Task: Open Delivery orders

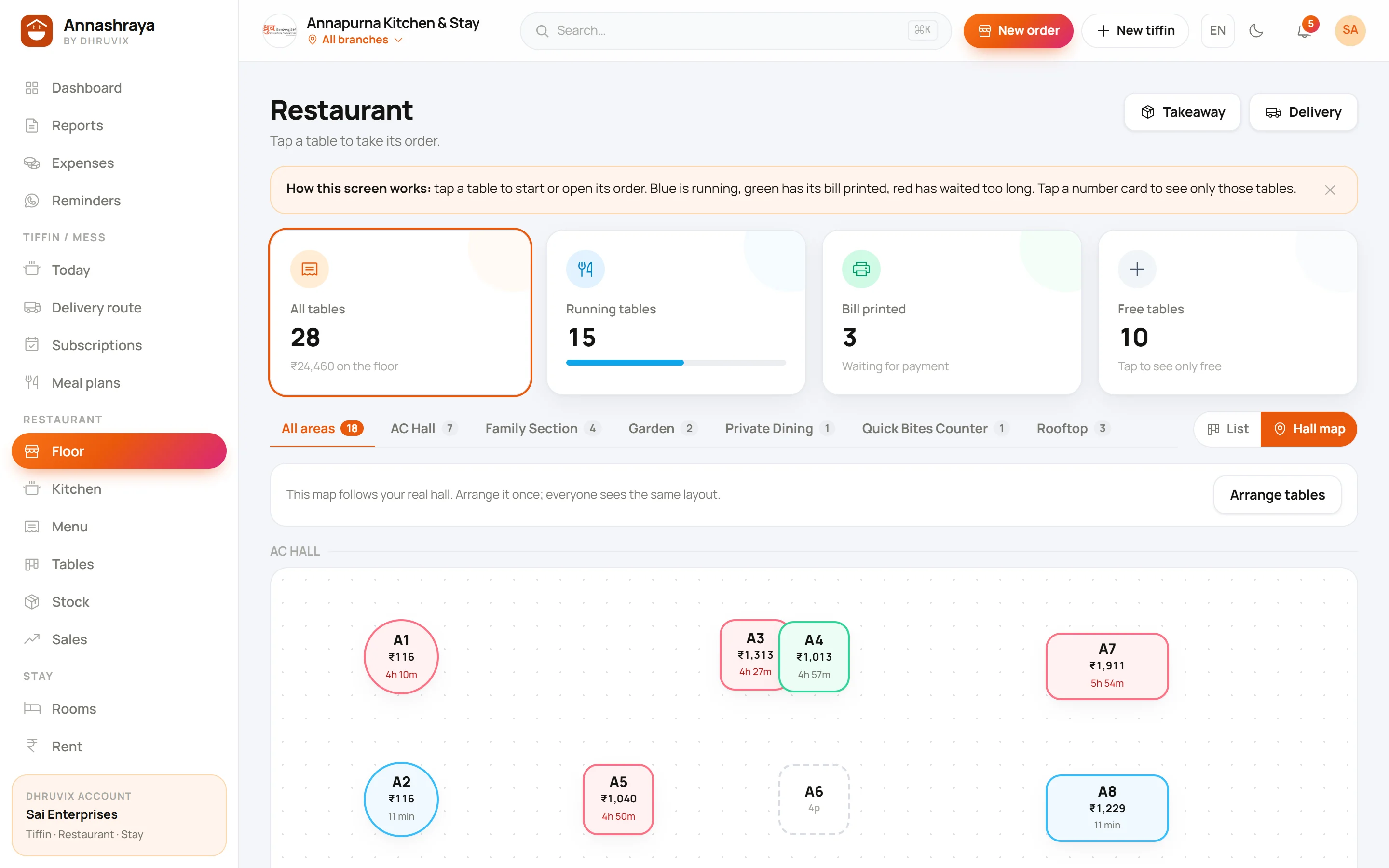Action: tap(1303, 112)
